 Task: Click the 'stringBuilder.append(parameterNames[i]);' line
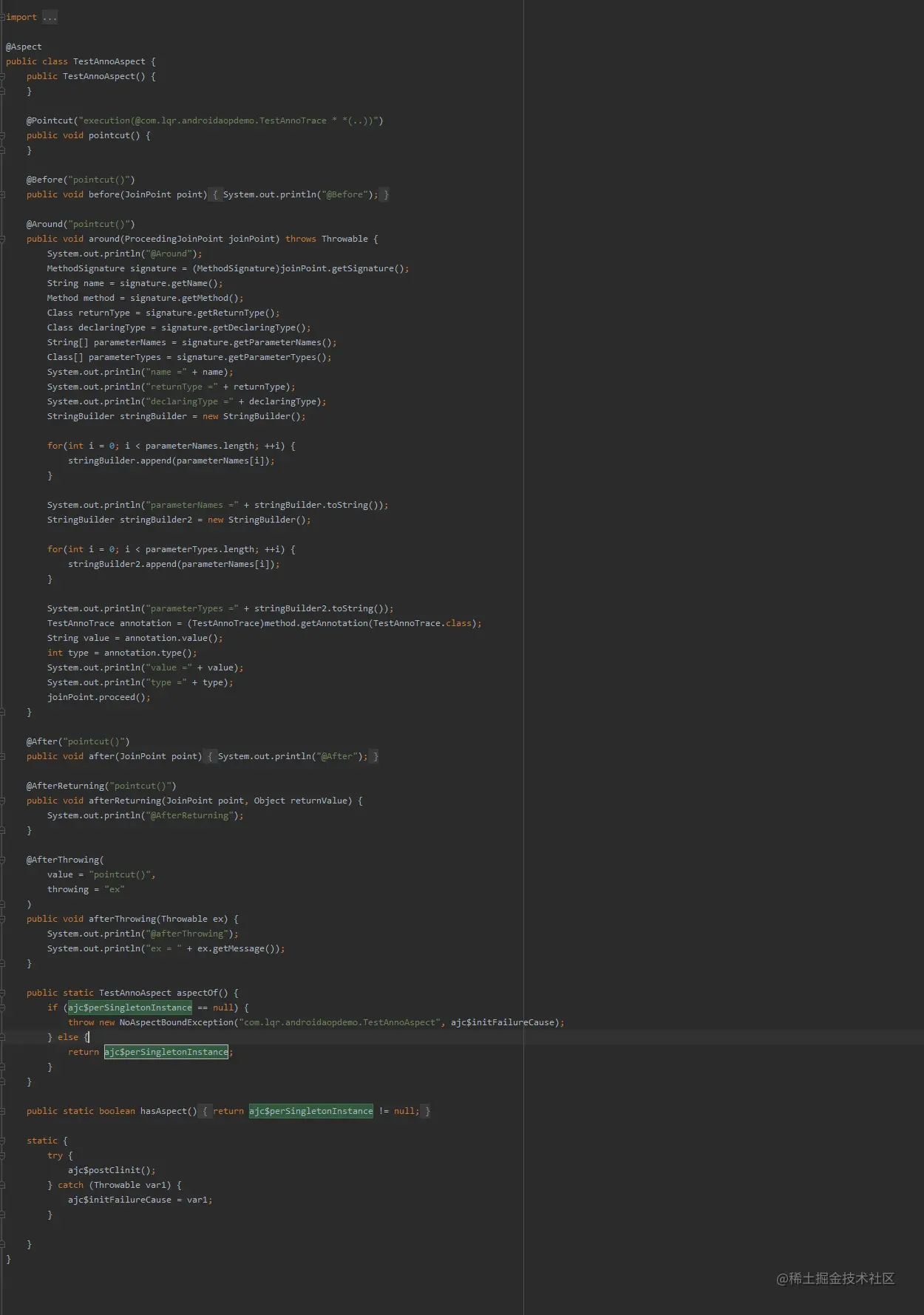[171, 461]
